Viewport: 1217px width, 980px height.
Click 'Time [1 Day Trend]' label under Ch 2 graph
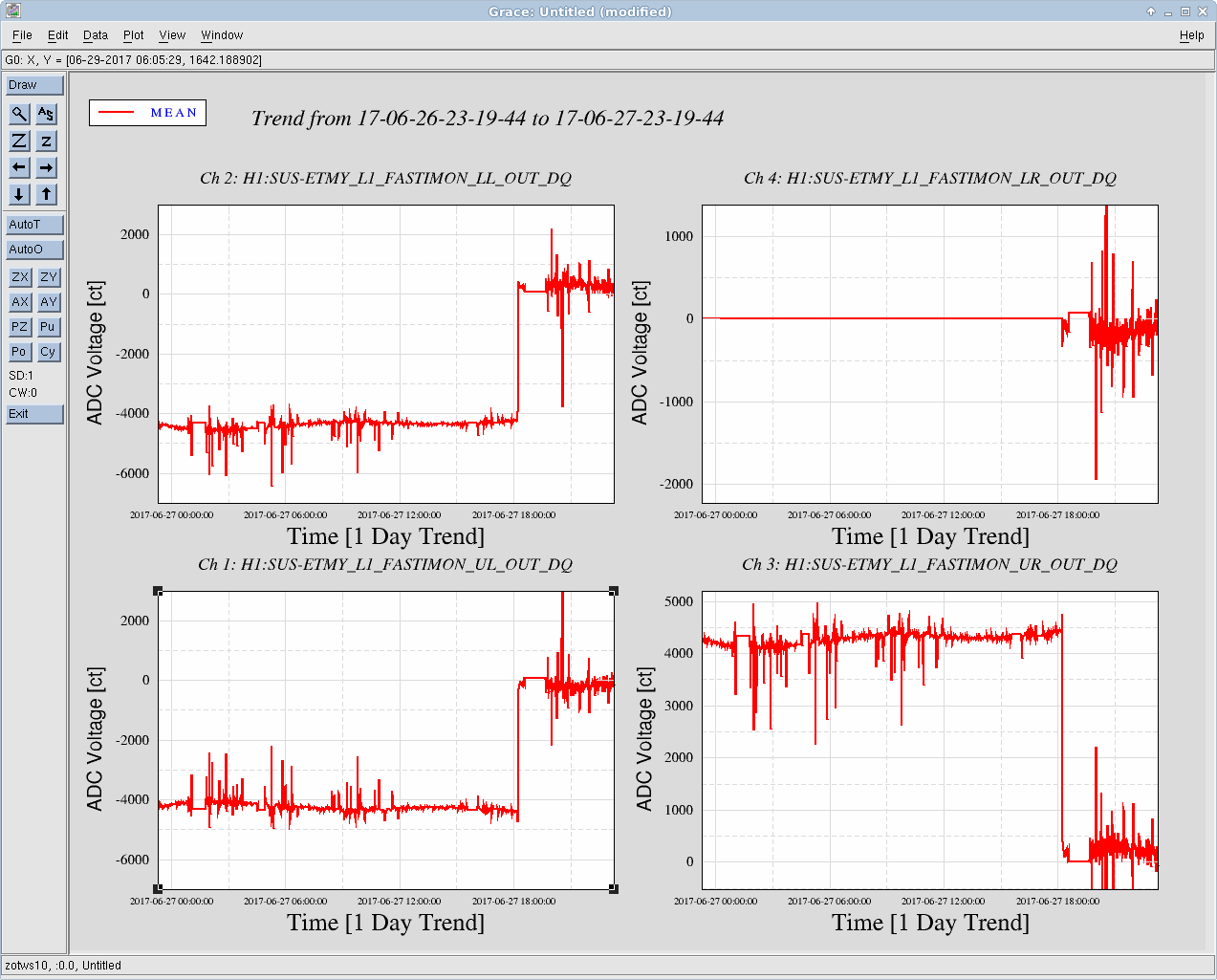[386, 537]
